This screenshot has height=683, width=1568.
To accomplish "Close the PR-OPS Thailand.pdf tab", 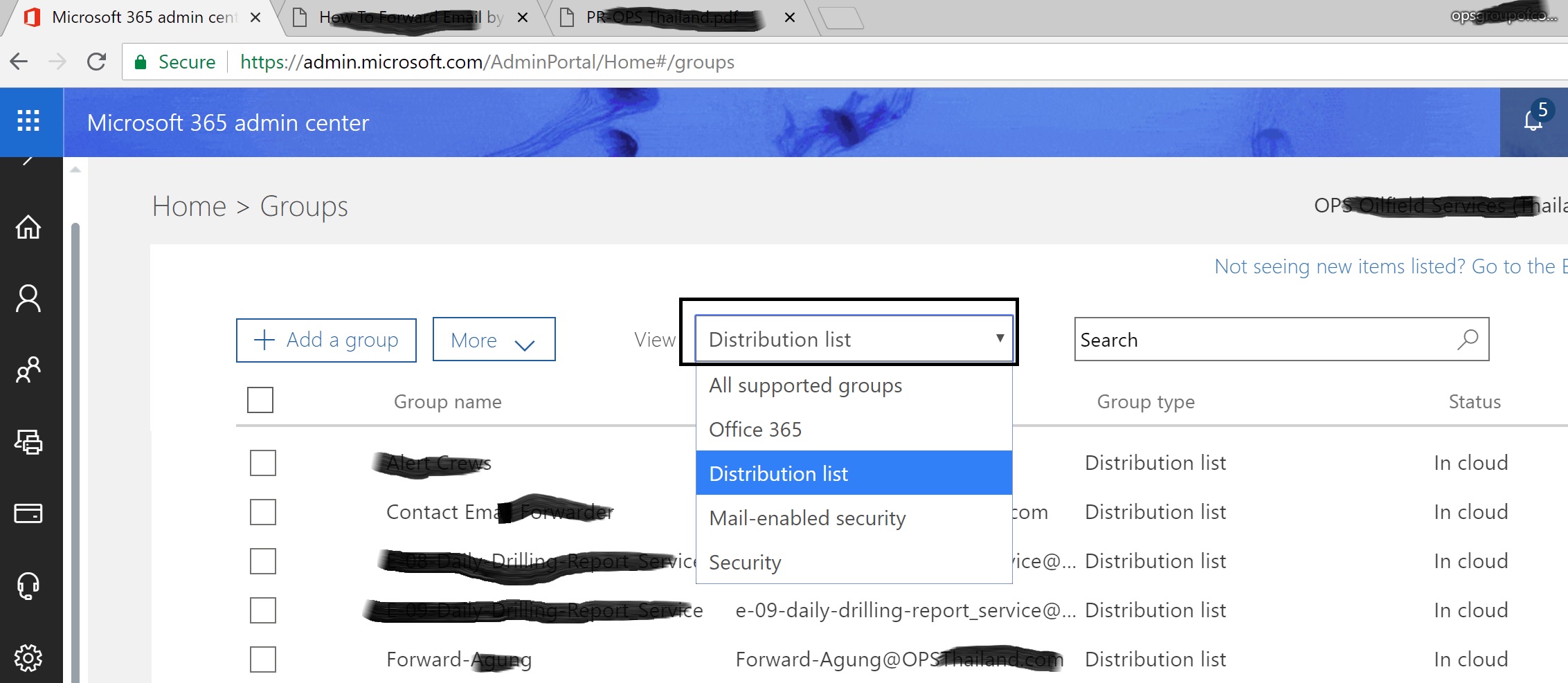I will point(789,17).
